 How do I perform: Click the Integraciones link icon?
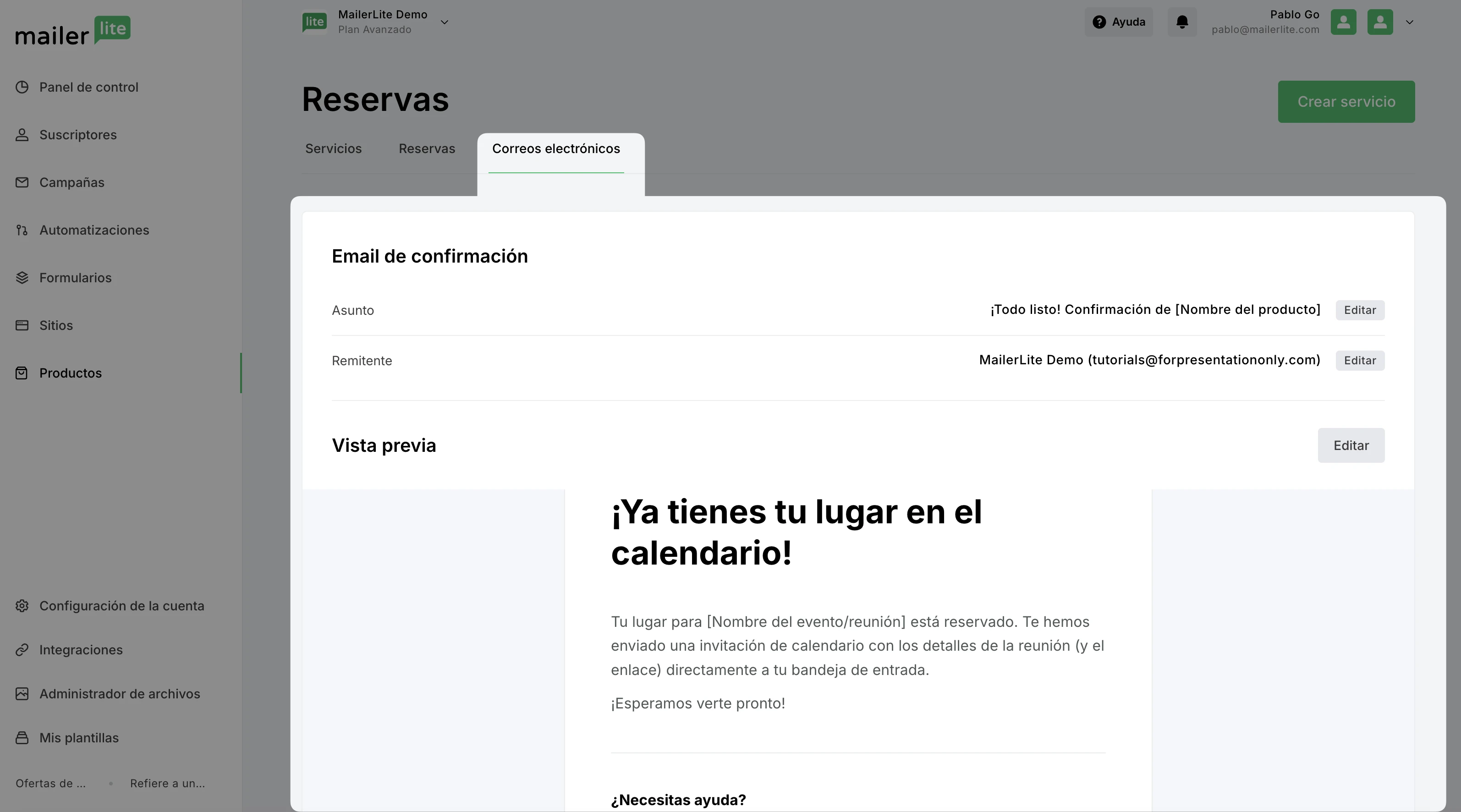(22, 650)
